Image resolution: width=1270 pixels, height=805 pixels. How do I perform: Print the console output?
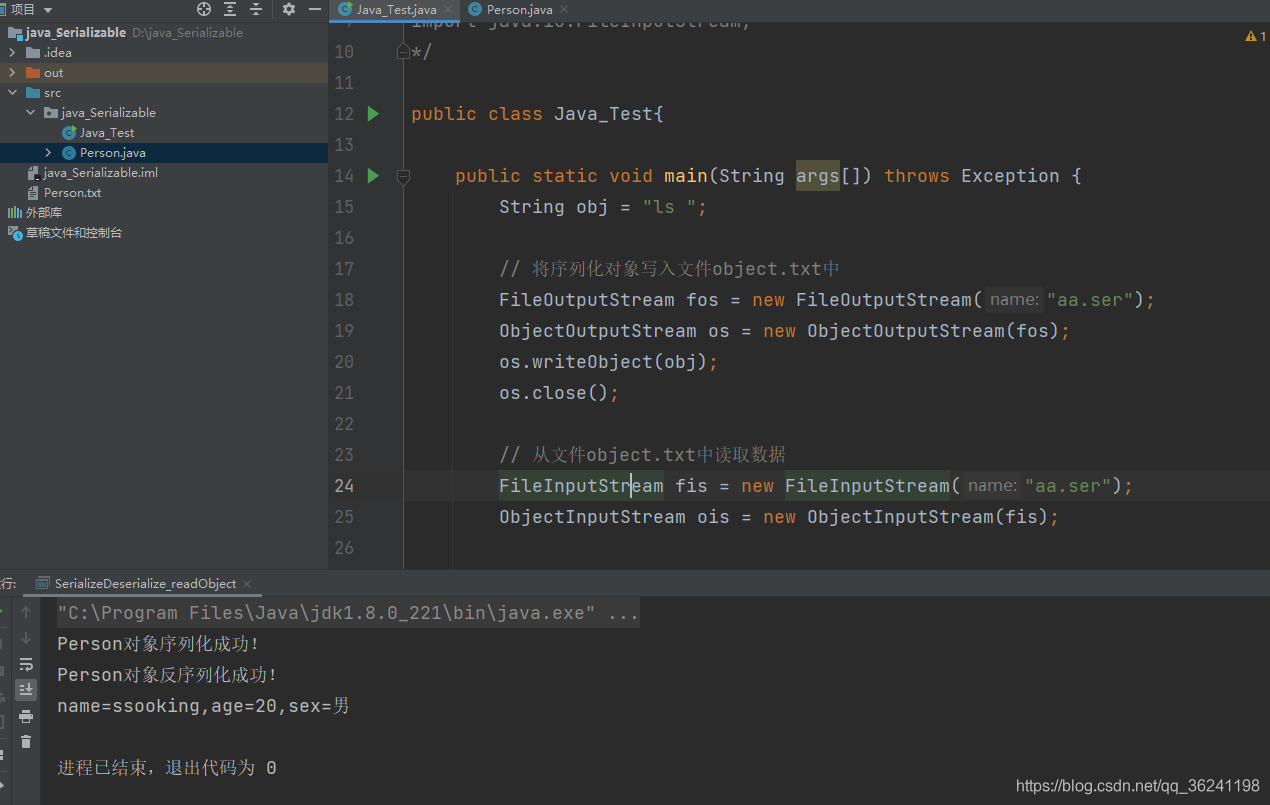coord(26,716)
